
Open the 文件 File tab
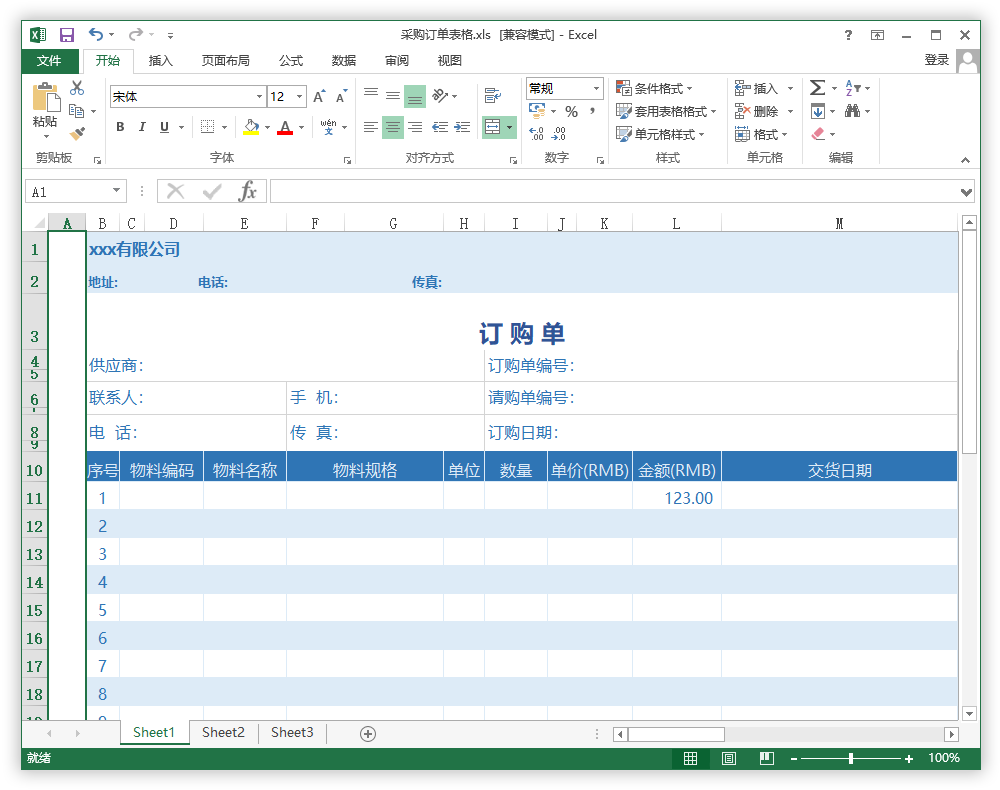[x=49, y=61]
